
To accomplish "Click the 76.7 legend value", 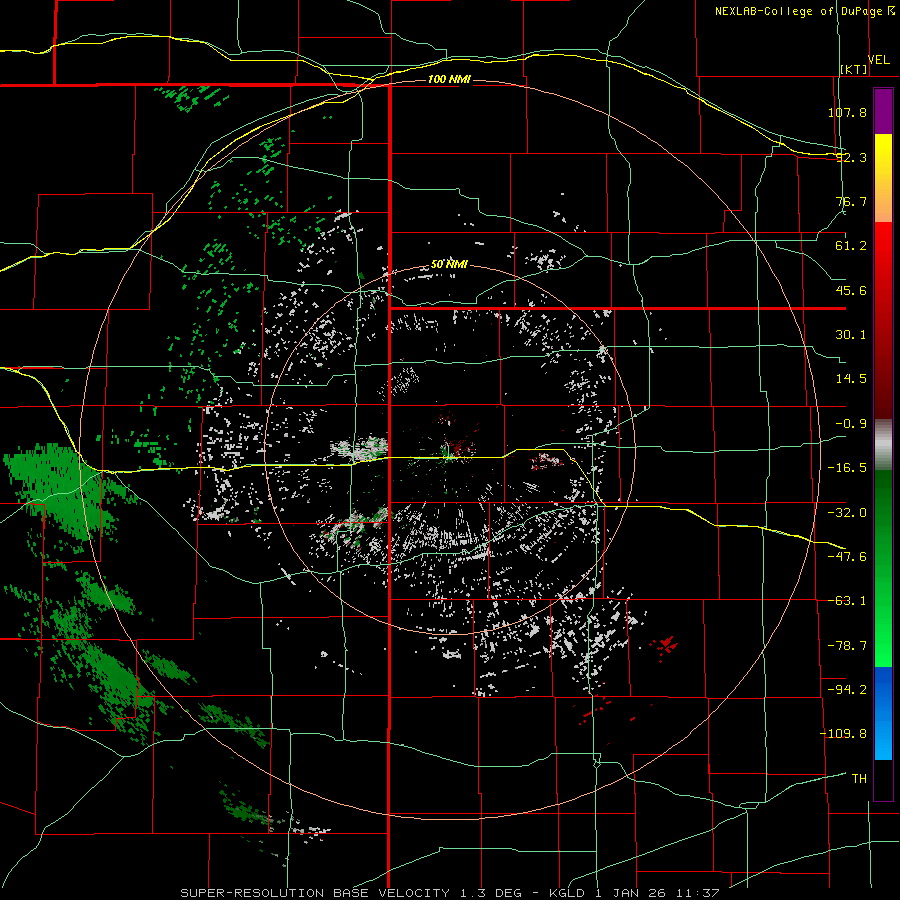I will 851,201.
